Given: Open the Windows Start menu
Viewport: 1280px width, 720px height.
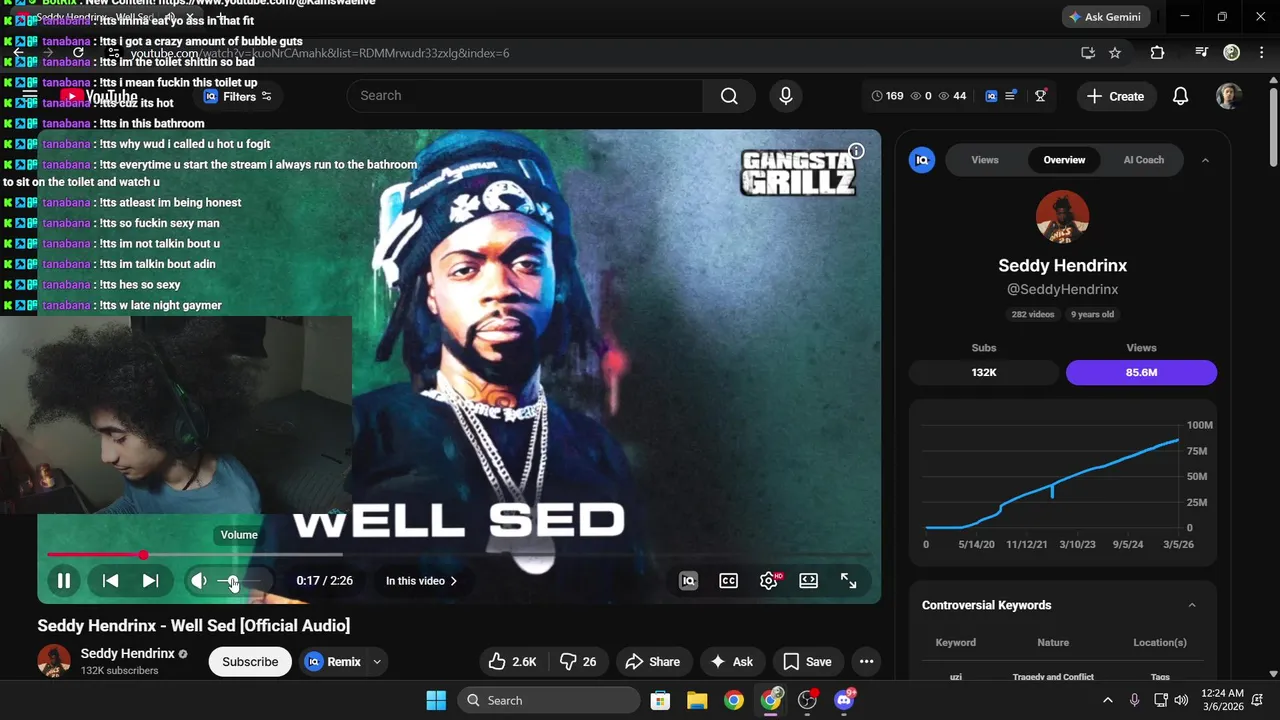Looking at the screenshot, I should tap(436, 700).
